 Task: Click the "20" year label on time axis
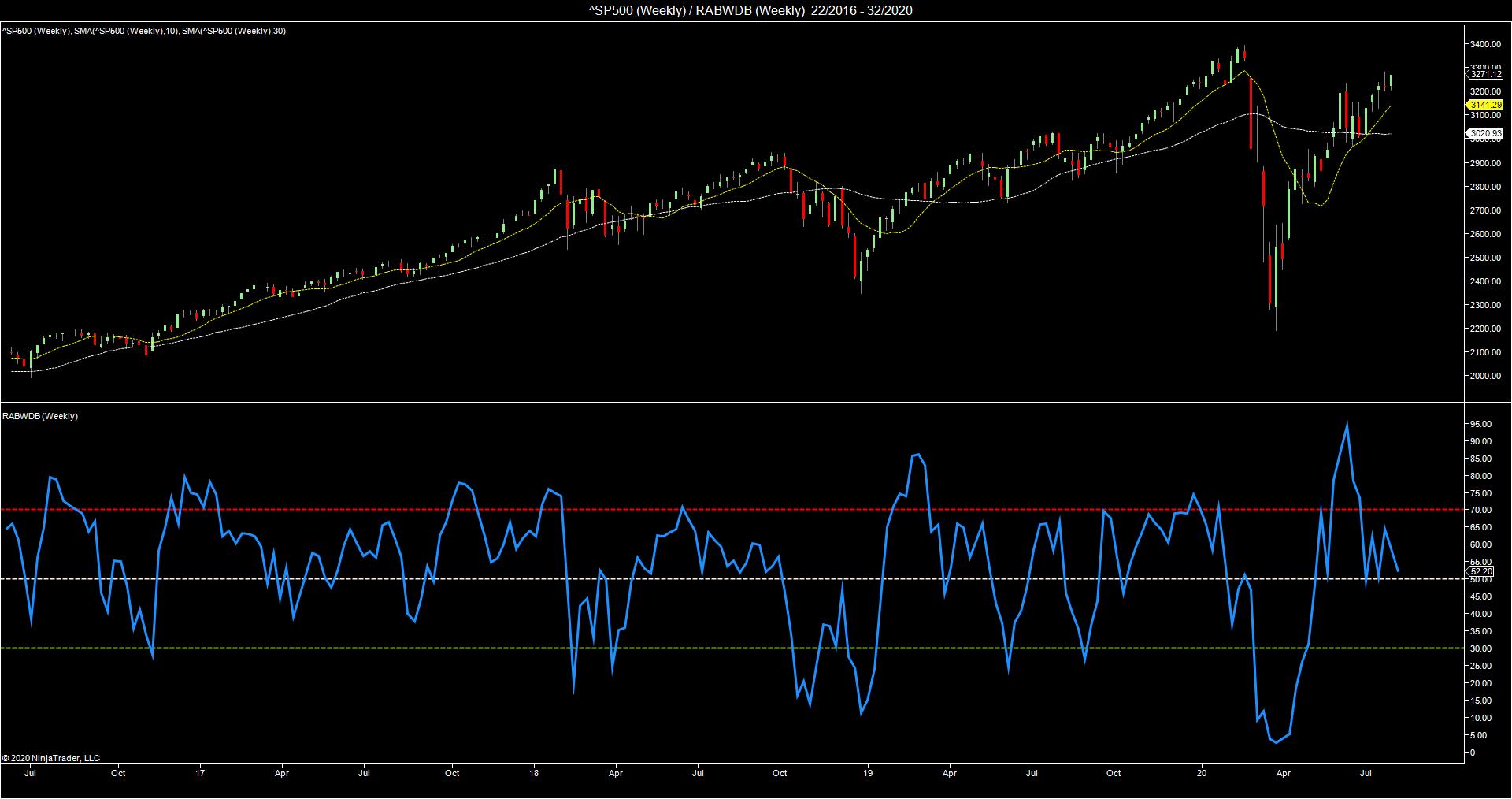click(x=1202, y=773)
